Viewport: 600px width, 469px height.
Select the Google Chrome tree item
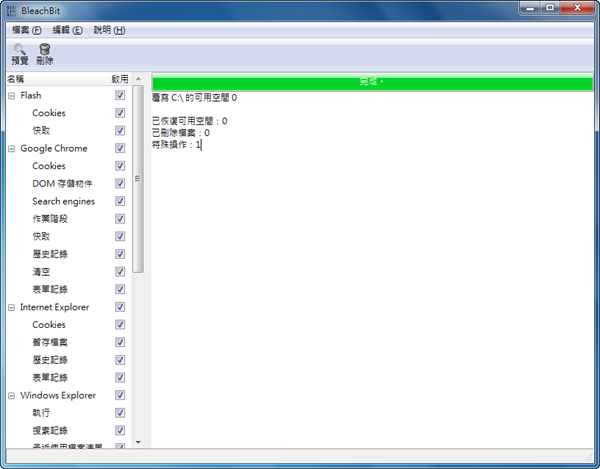point(54,148)
